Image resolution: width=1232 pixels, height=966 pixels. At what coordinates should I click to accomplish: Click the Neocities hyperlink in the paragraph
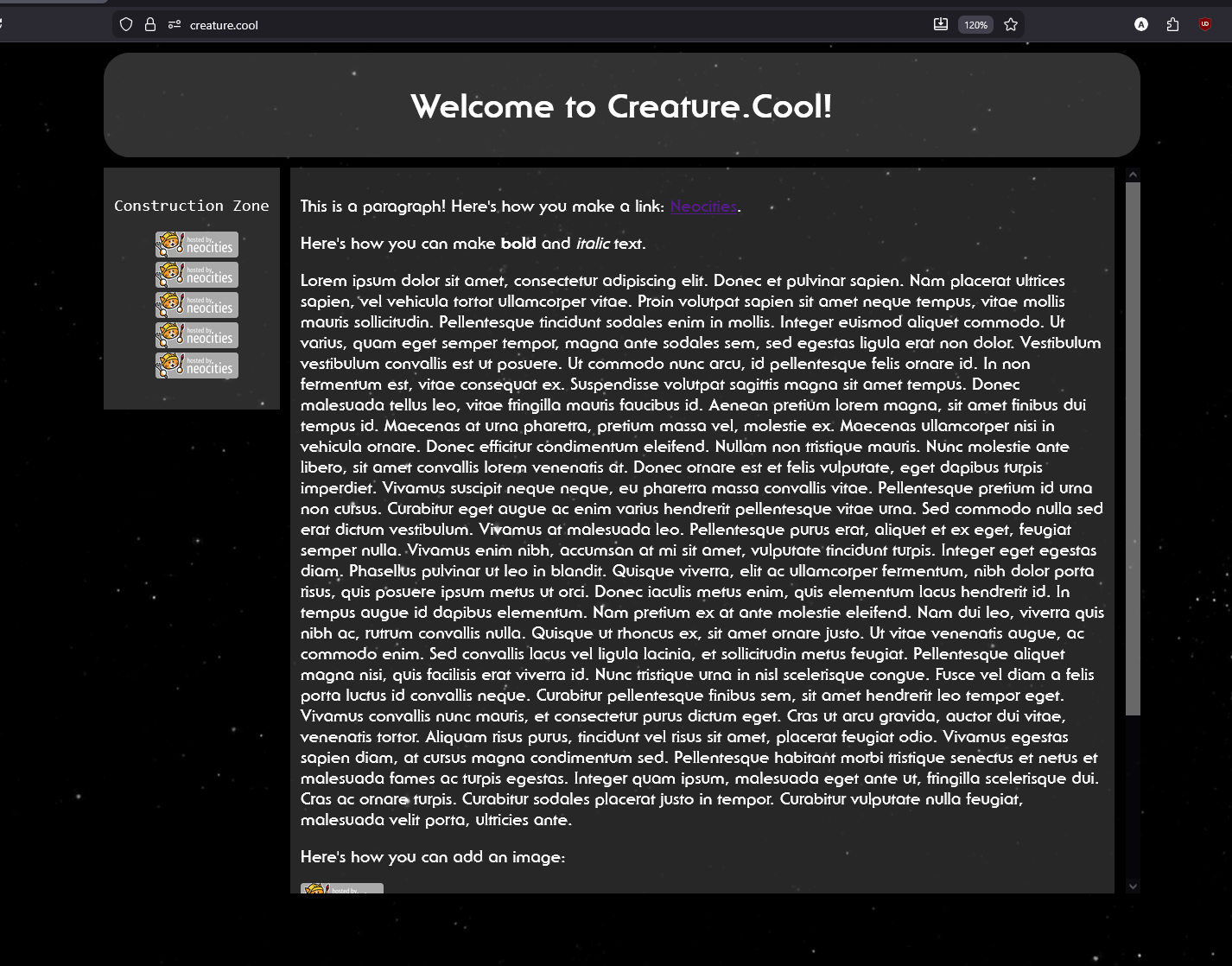coord(703,207)
